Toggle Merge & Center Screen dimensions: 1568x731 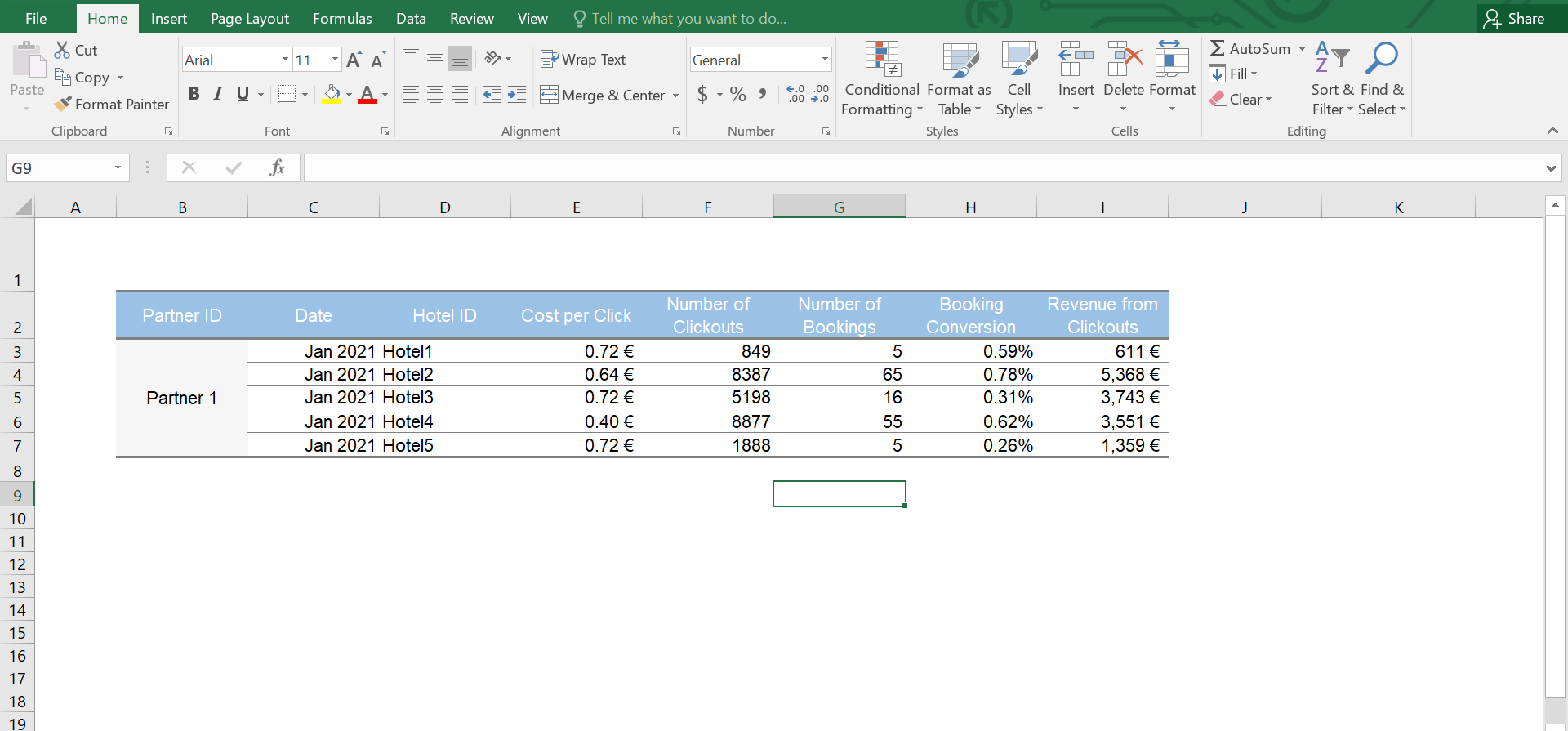coord(603,95)
